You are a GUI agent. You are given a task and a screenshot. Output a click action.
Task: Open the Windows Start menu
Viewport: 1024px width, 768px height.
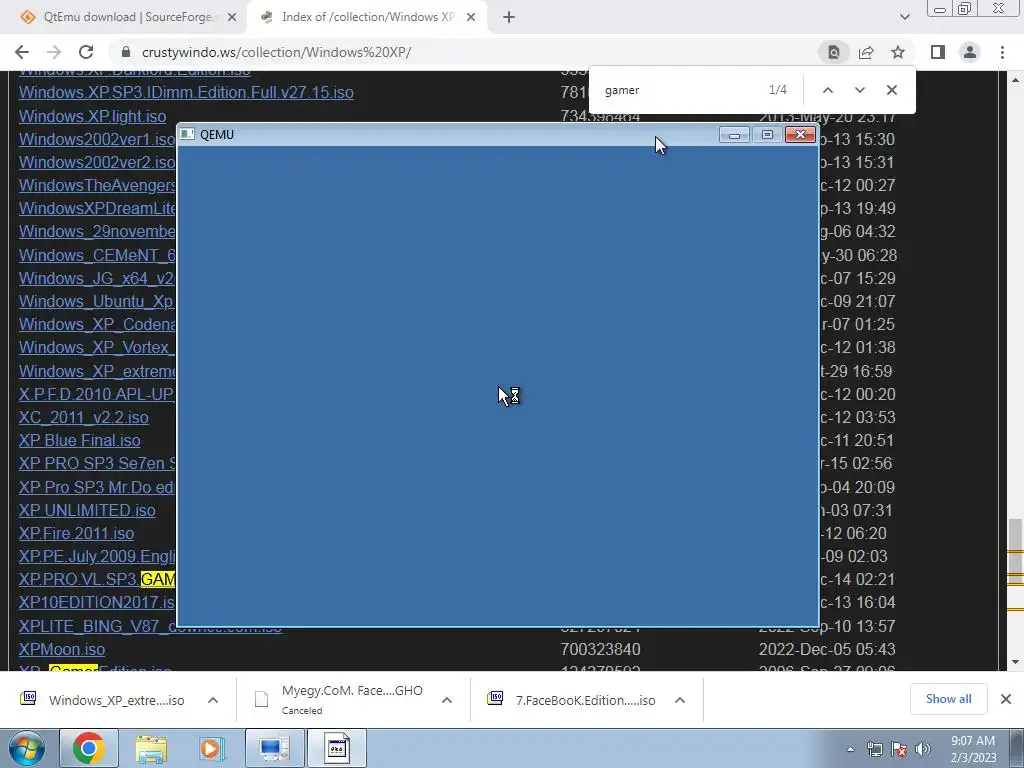pyautogui.click(x=26, y=748)
